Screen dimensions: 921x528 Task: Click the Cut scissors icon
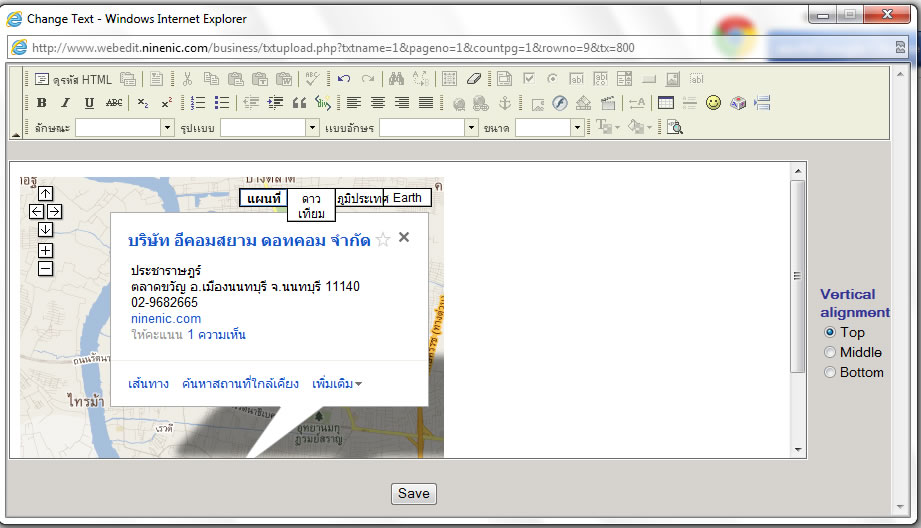click(x=187, y=79)
